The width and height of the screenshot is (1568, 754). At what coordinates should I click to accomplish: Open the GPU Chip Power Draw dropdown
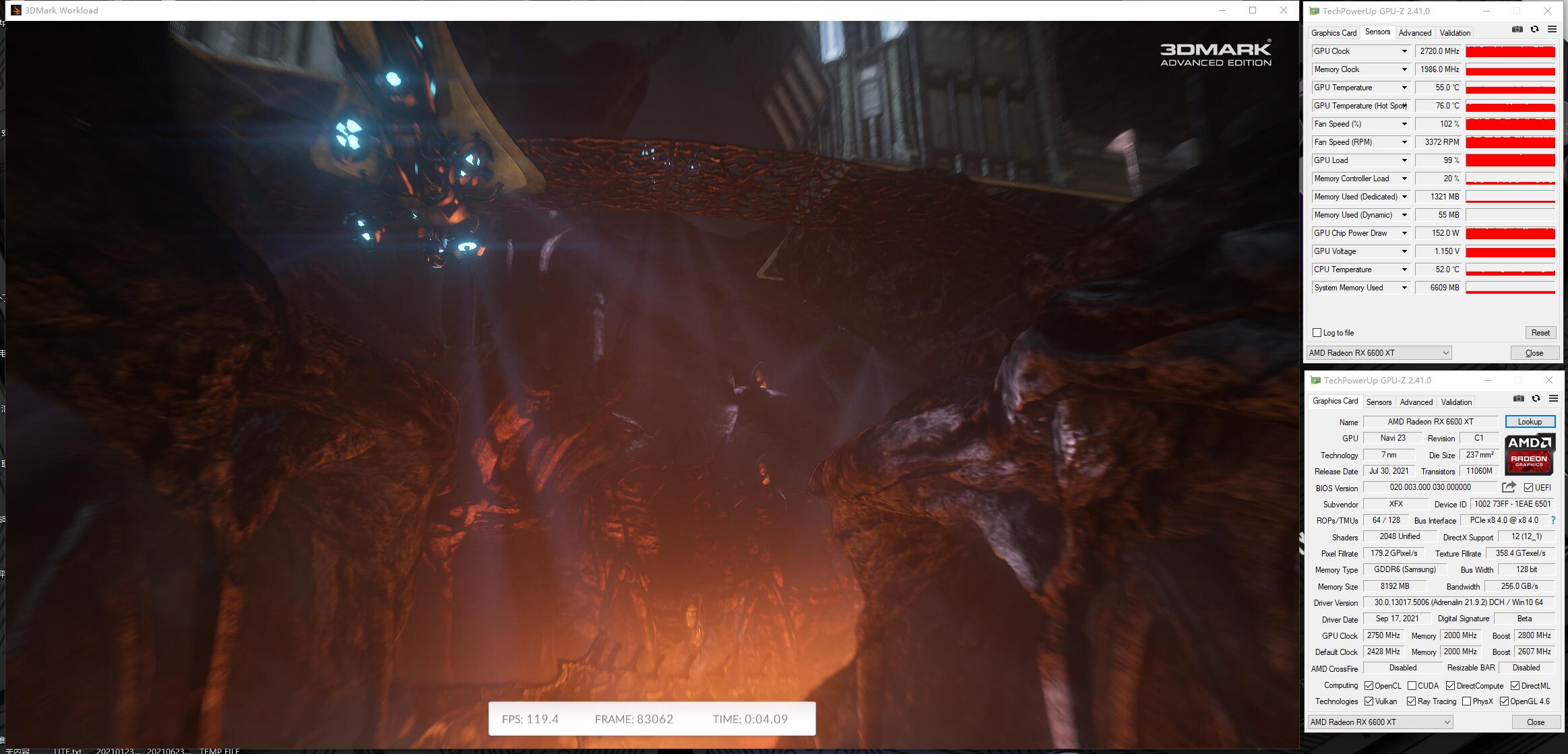click(x=1404, y=233)
